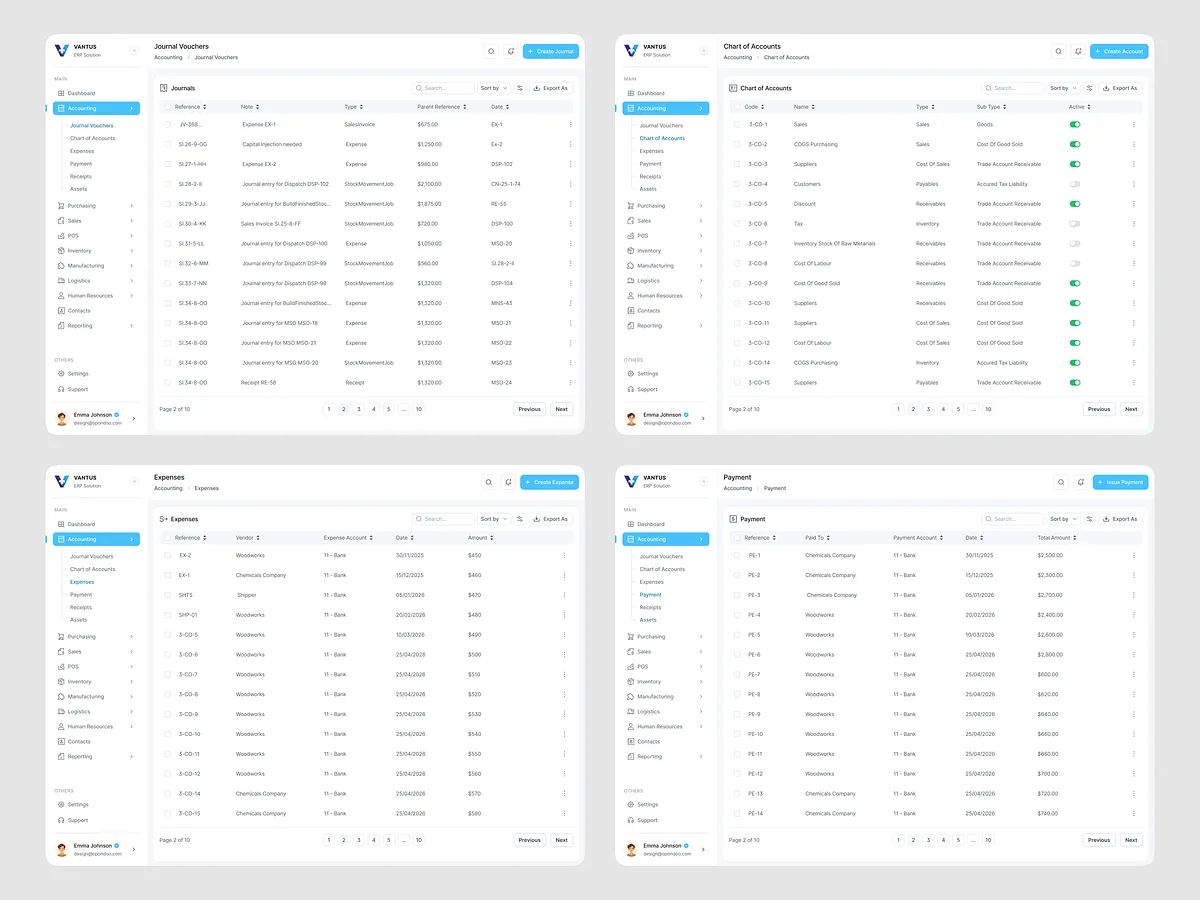
Task: Open notifications bell in Chart of Accounts header
Action: (1079, 51)
